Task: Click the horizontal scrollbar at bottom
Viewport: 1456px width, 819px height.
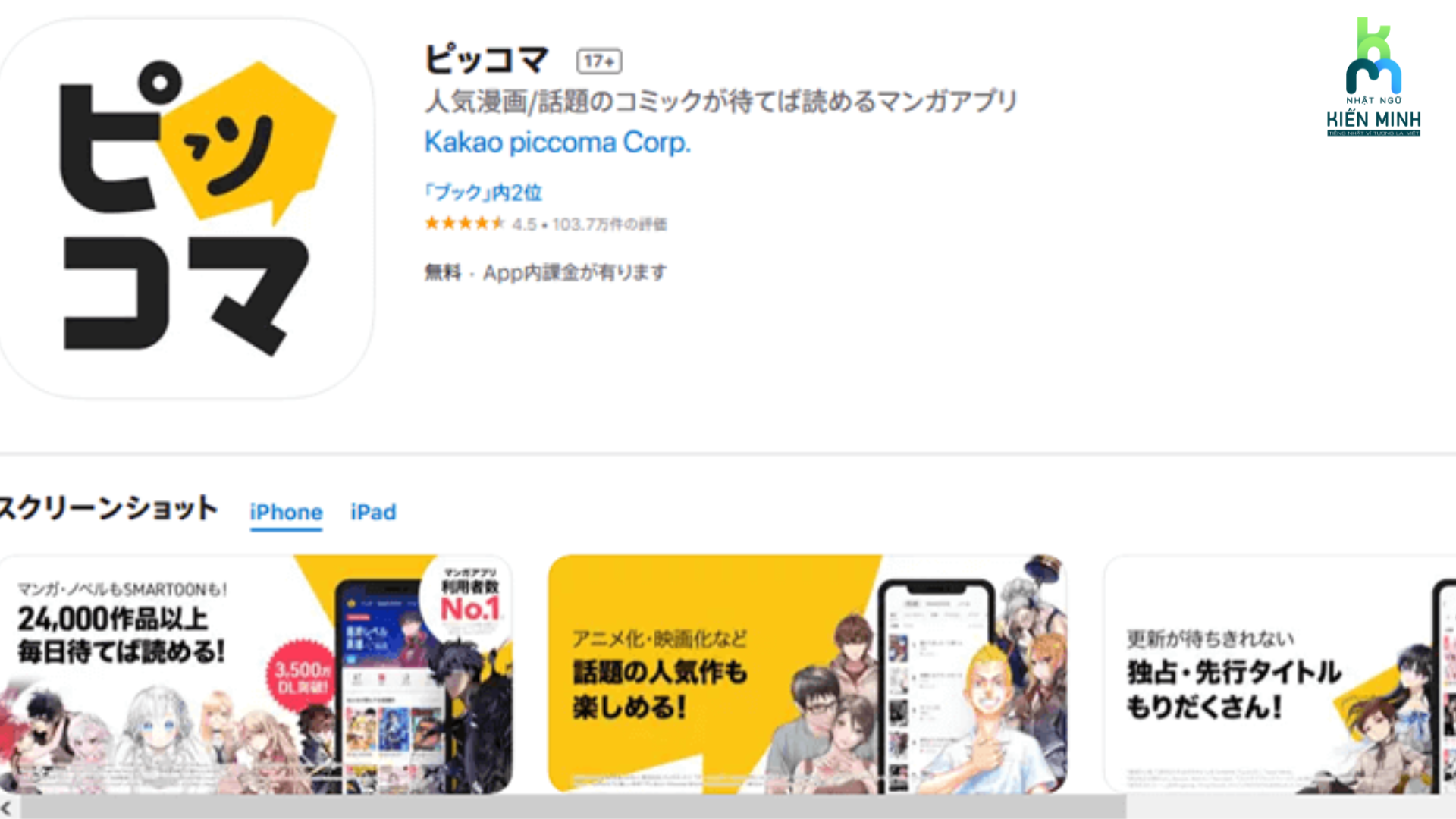Action: point(573,808)
